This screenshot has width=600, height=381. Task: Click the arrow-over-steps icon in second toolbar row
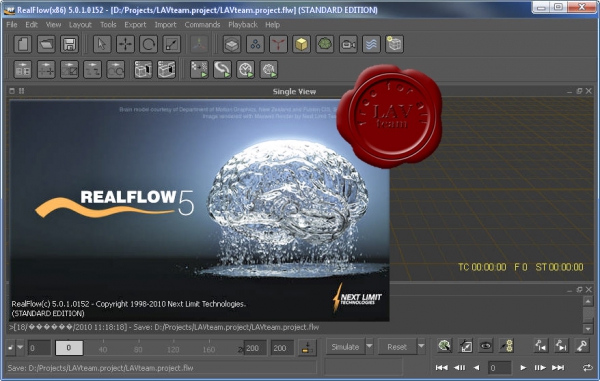pyautogui.click(x=92, y=70)
